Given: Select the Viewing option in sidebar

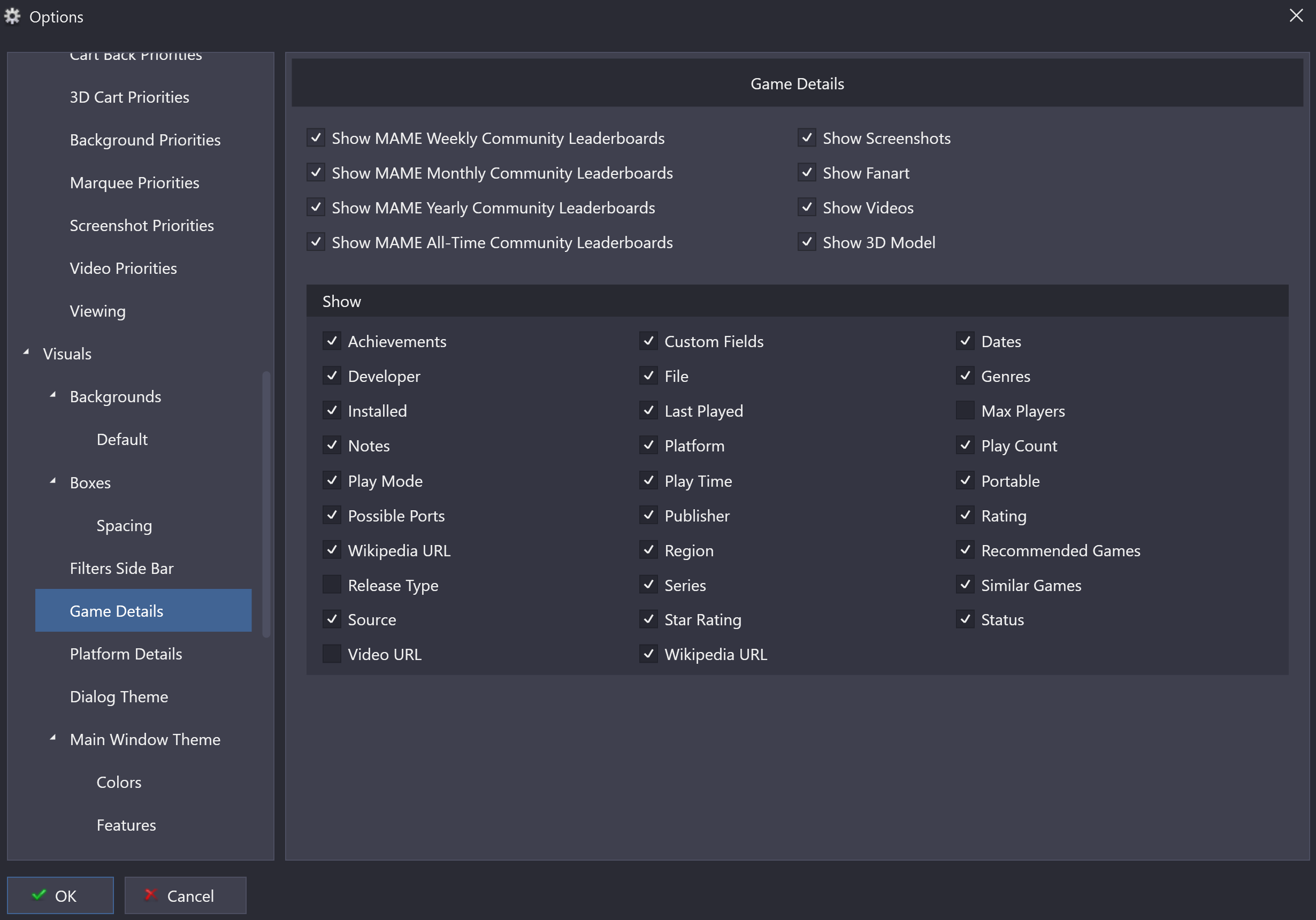Looking at the screenshot, I should pos(97,311).
